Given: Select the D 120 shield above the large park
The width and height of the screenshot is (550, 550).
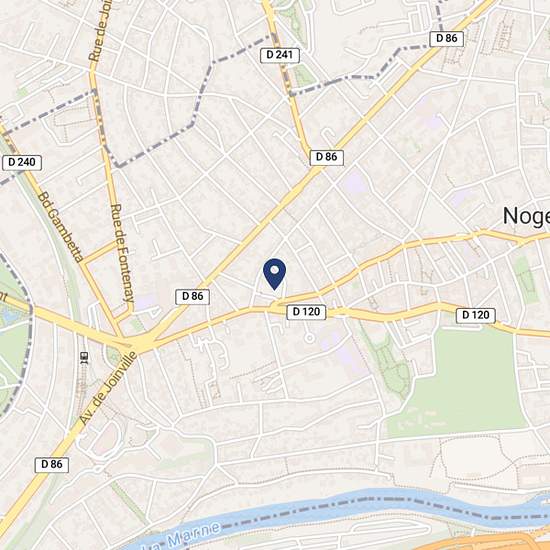Looking at the screenshot, I should [x=475, y=315].
